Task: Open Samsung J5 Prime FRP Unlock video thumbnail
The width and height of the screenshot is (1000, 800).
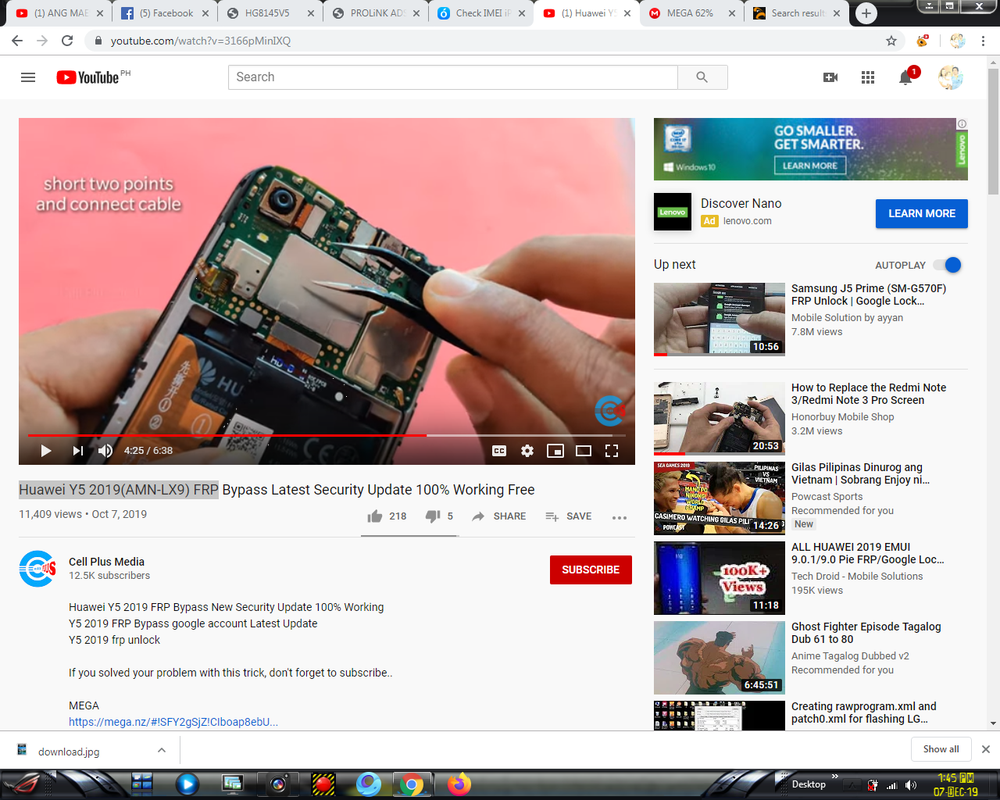Action: point(719,319)
